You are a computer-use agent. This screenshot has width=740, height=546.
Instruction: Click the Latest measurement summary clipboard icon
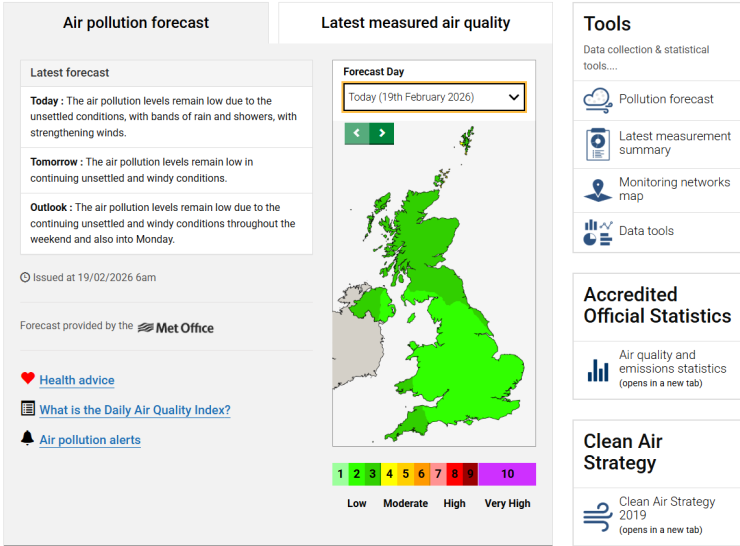click(x=598, y=144)
